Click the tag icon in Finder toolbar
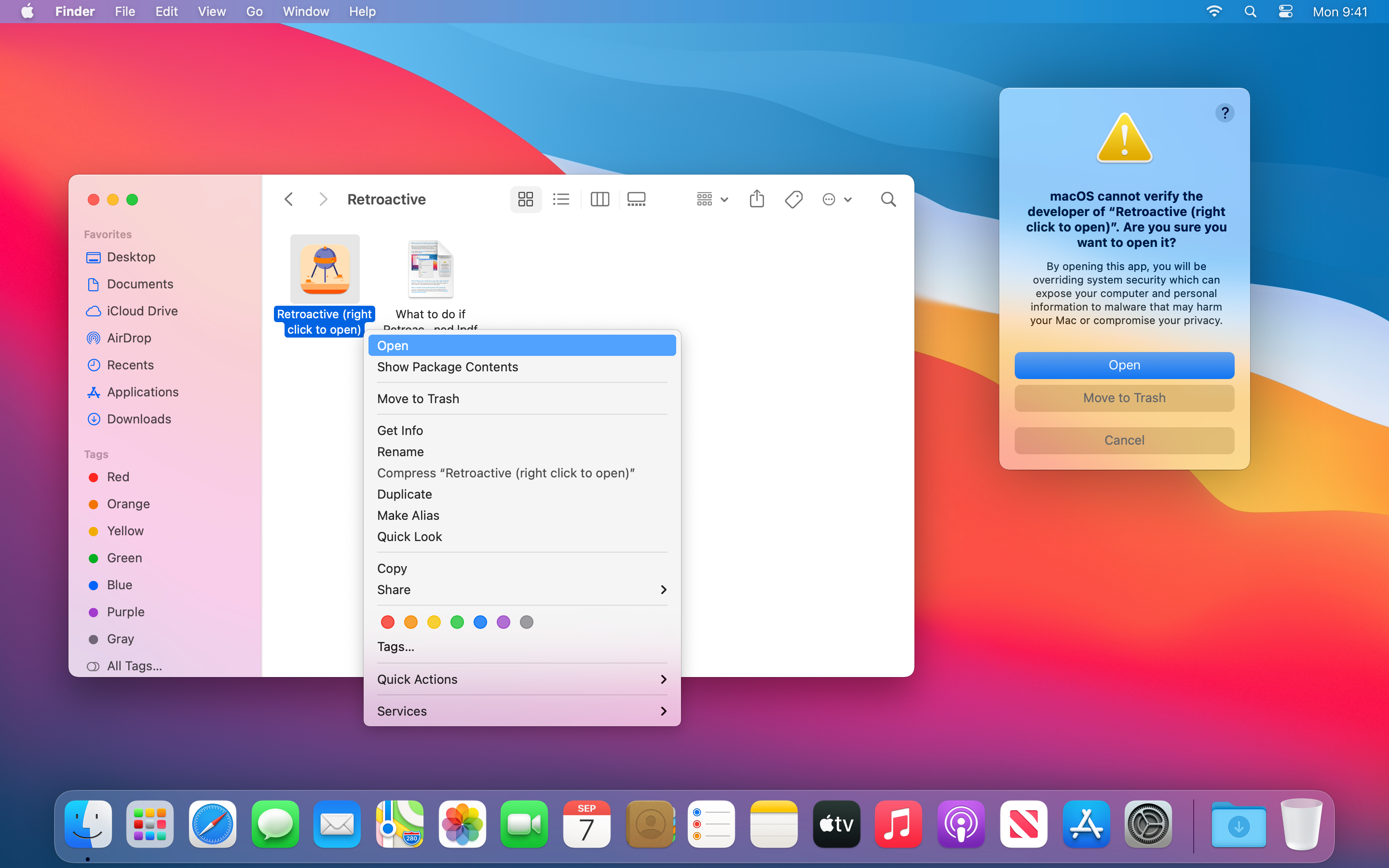Viewport: 1389px width, 868px height. tap(794, 199)
